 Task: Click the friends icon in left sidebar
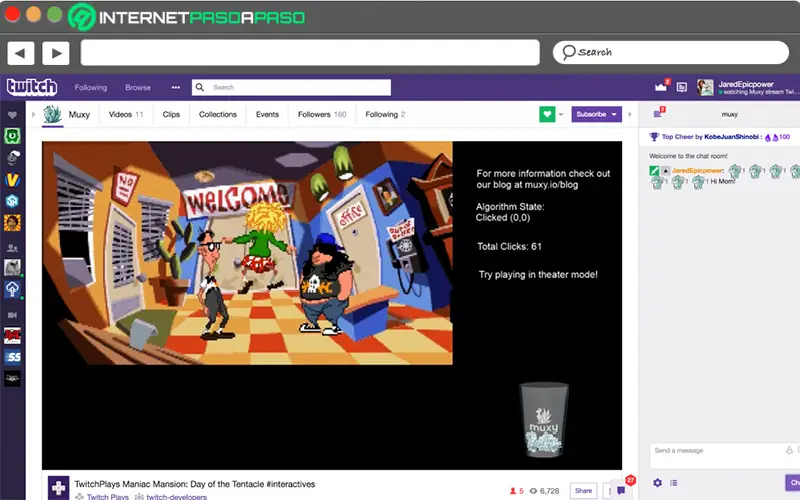12,248
